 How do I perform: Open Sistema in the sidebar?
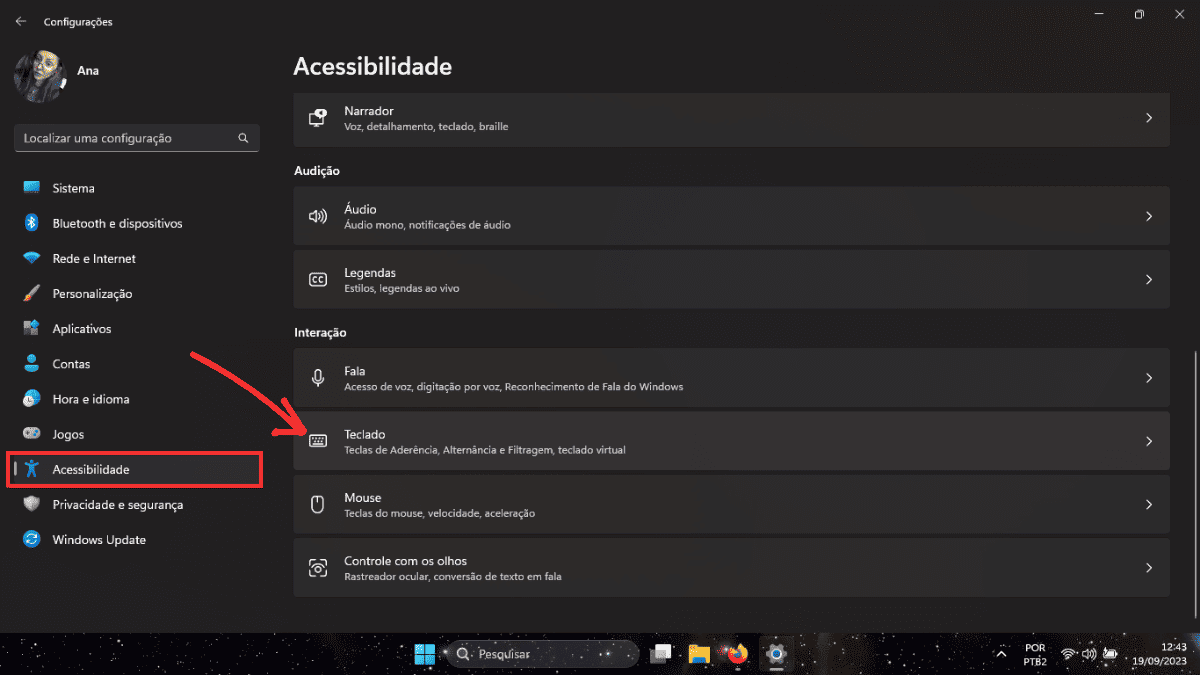(x=74, y=188)
